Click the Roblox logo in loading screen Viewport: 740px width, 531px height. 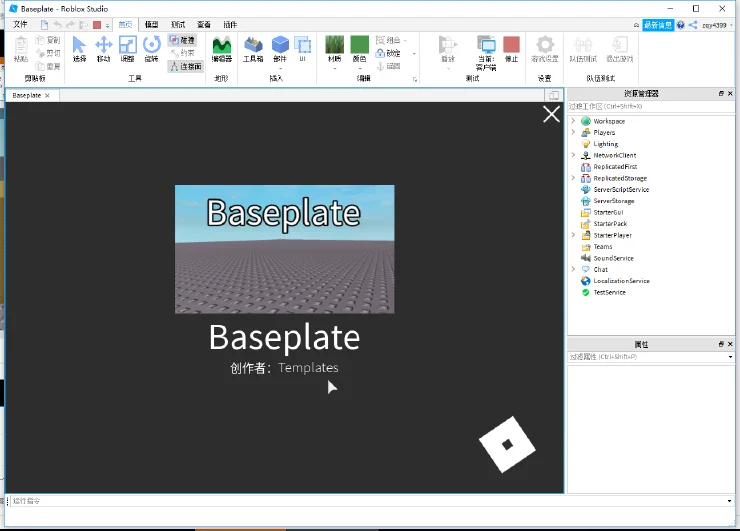[507, 445]
